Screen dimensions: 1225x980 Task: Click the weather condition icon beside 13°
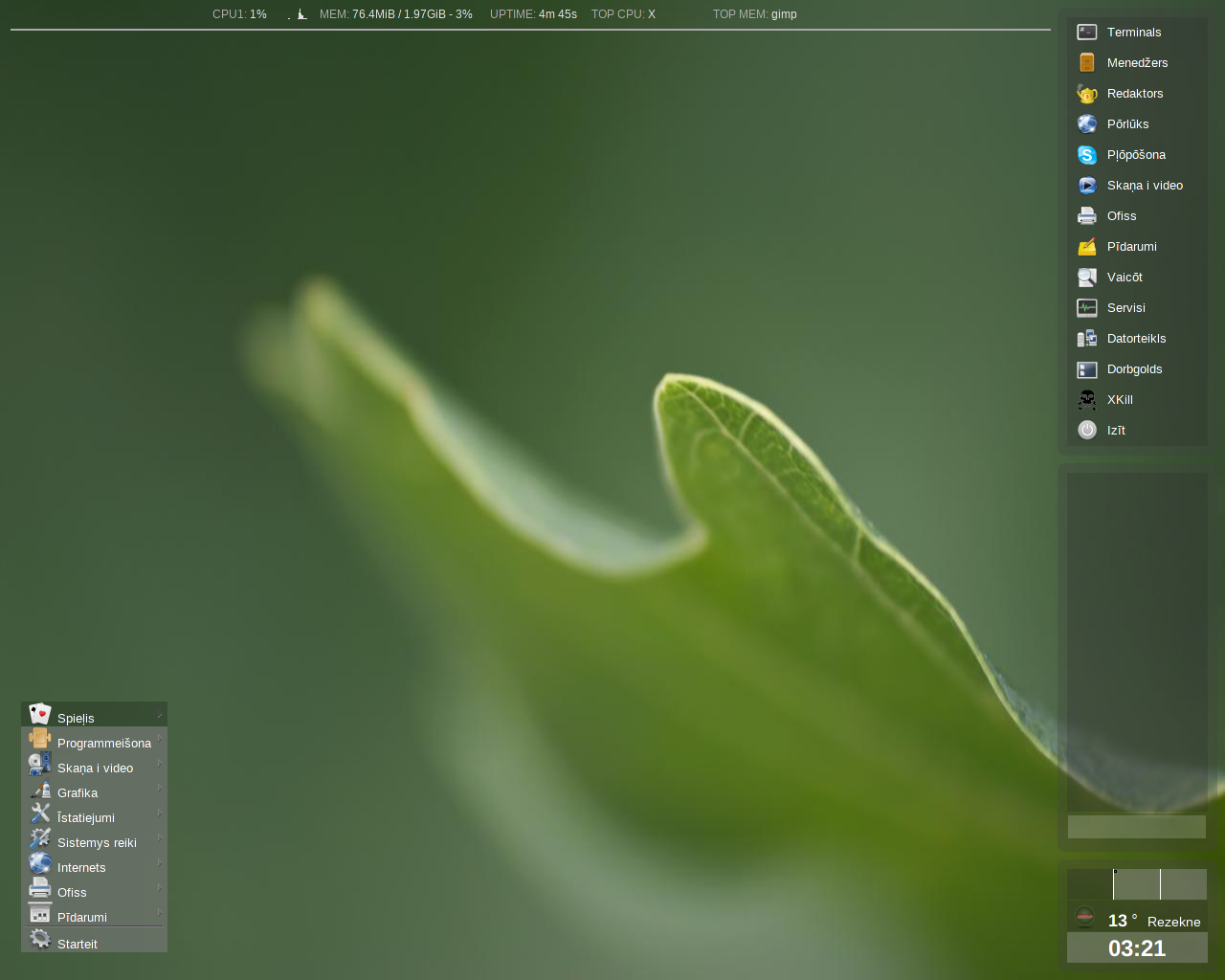coord(1084,918)
